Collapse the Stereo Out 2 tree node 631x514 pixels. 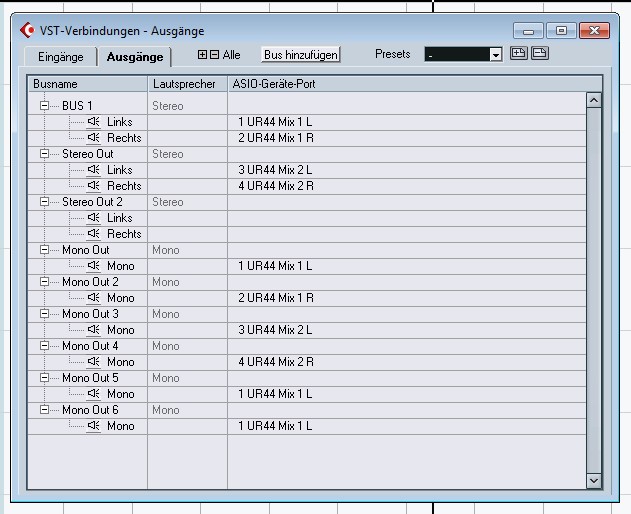point(44,202)
